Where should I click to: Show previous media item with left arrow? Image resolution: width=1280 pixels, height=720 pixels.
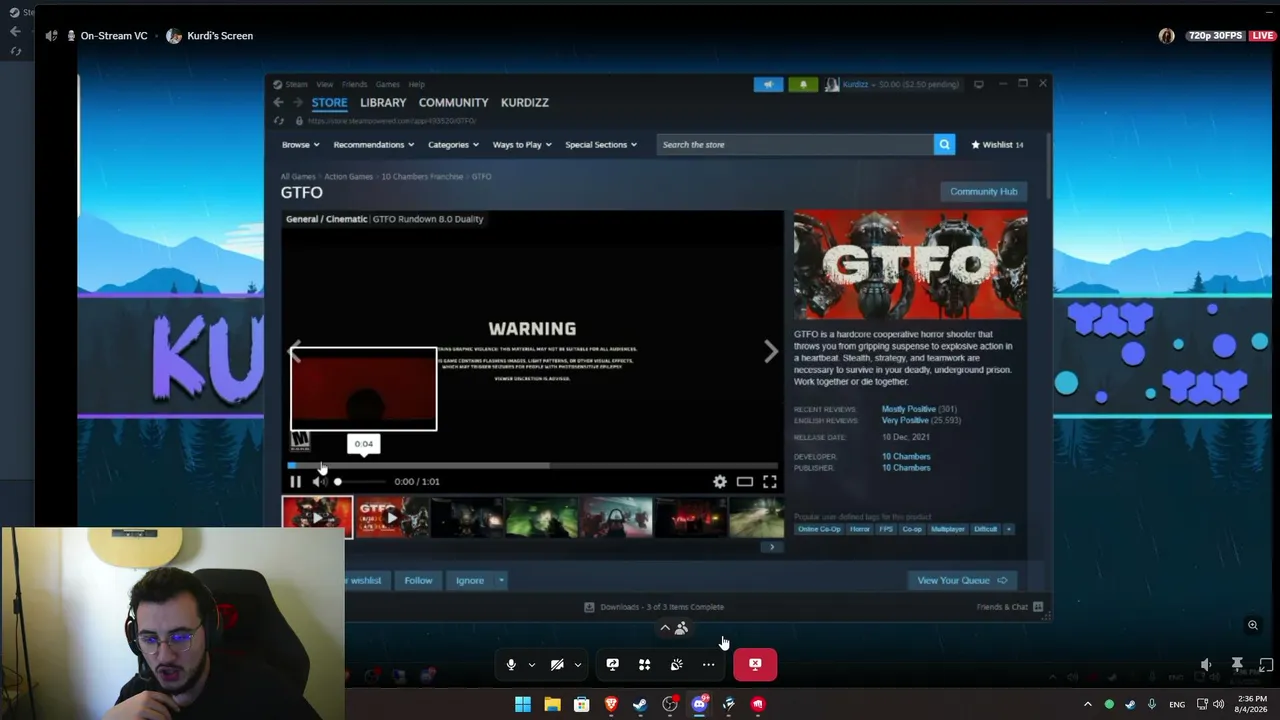click(x=295, y=351)
